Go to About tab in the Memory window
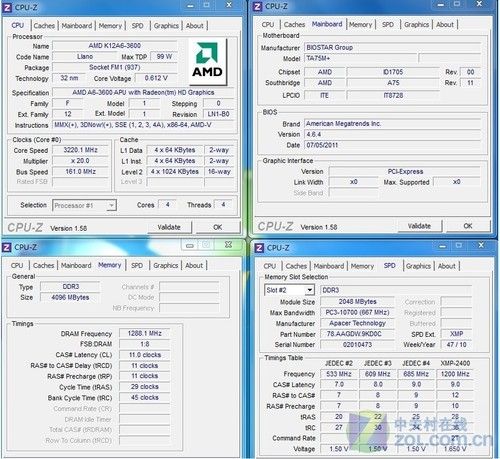The image size is (500, 459). tap(194, 266)
